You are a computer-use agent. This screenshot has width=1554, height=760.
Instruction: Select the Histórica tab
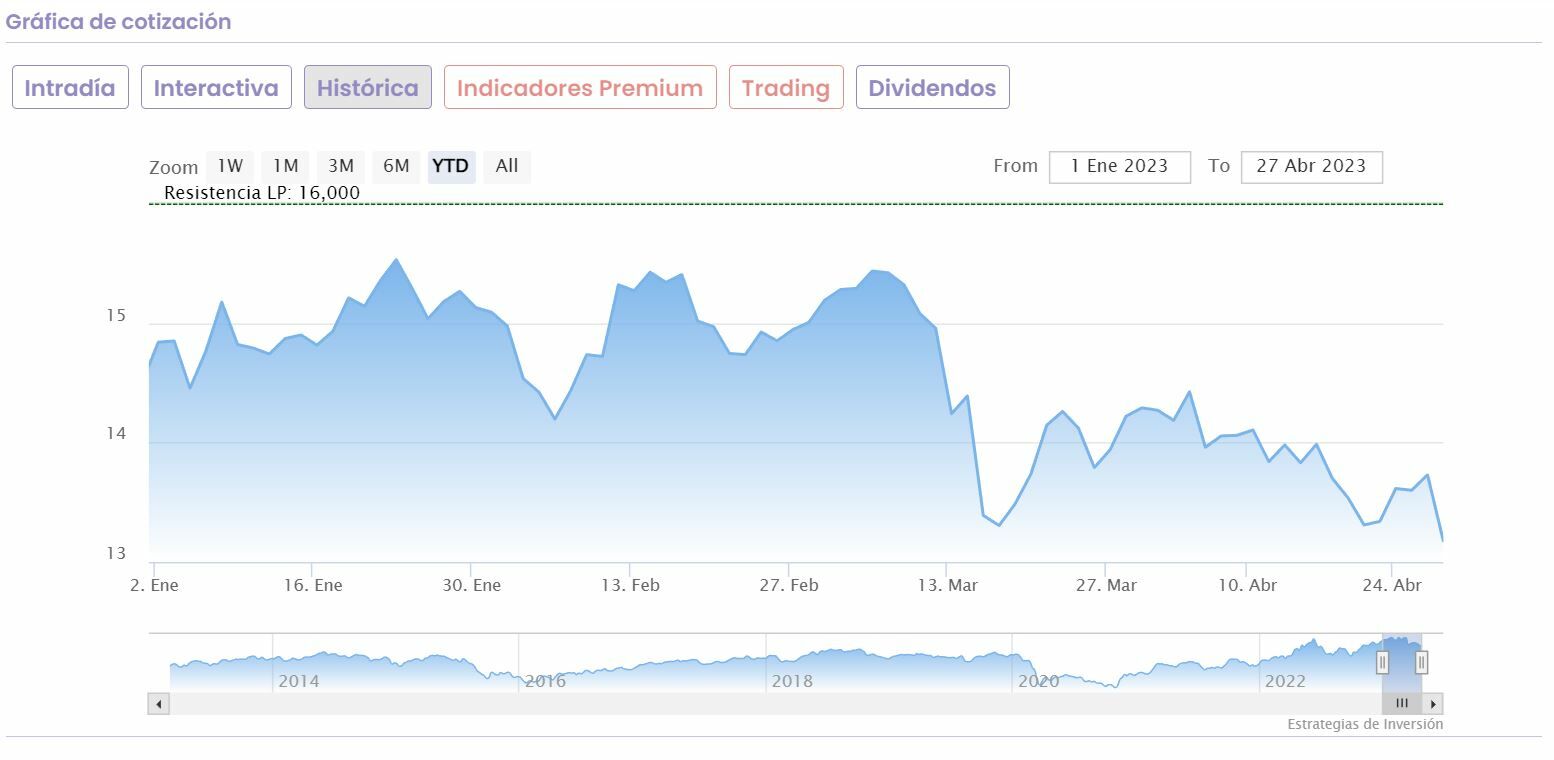[367, 88]
